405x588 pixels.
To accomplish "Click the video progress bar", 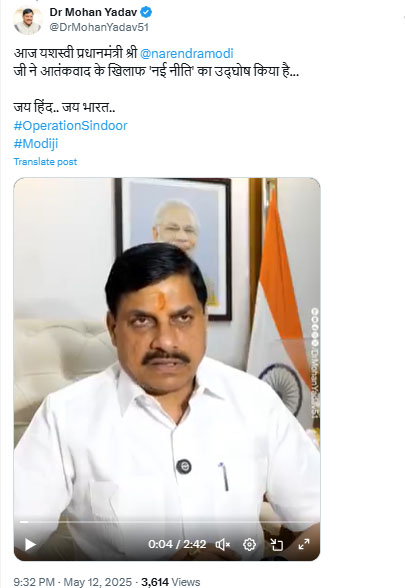I will (167, 522).
